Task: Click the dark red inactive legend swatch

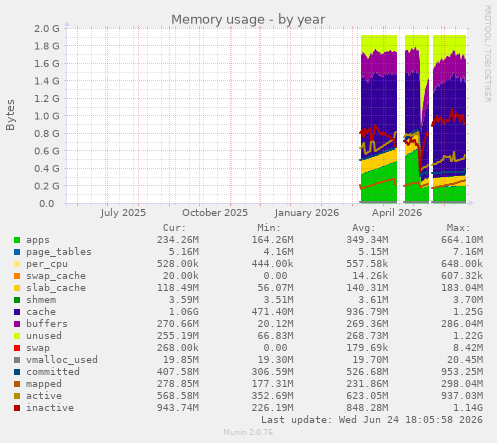Action: (x=17, y=408)
